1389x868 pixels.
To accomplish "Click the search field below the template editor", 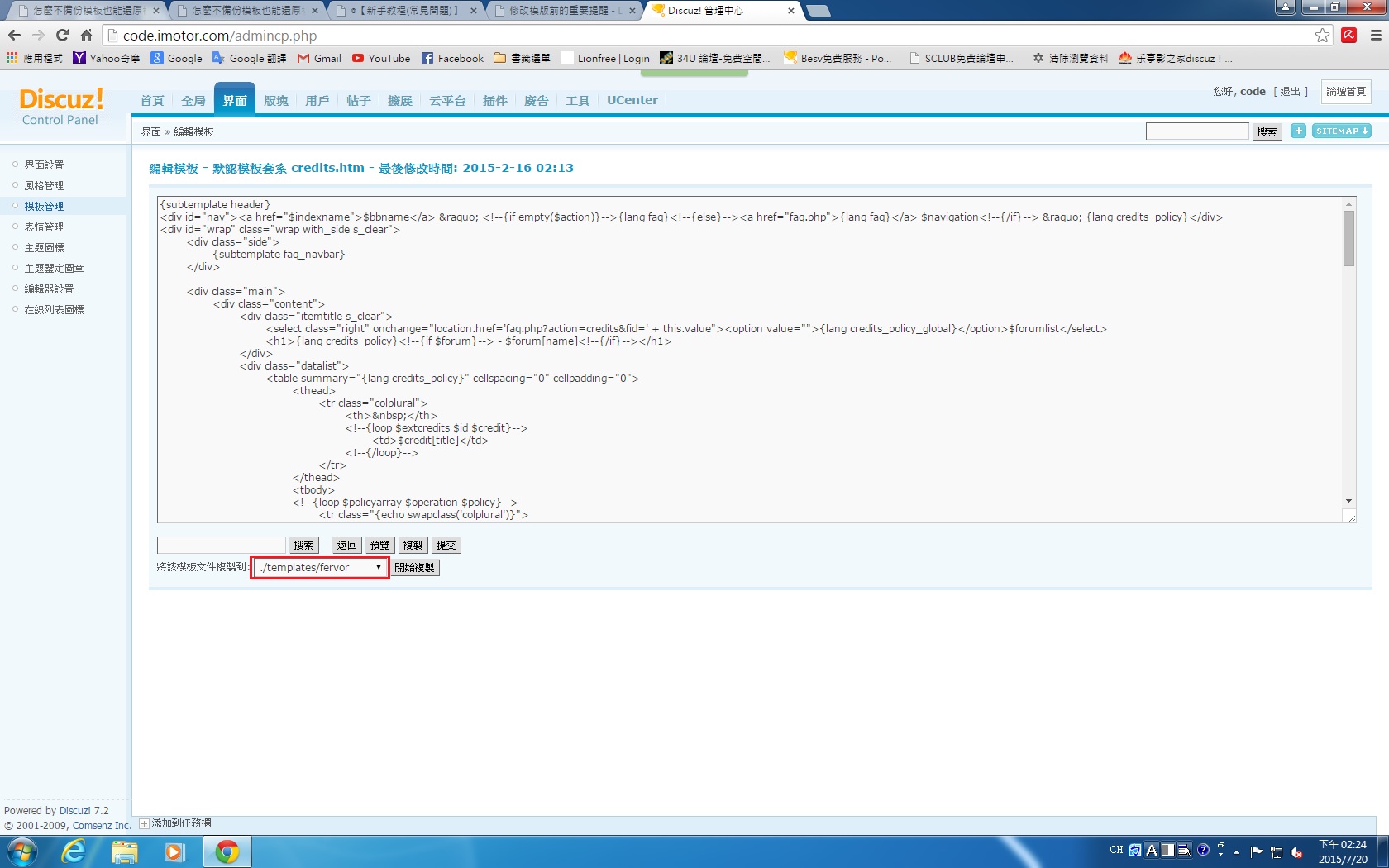I will 222,545.
